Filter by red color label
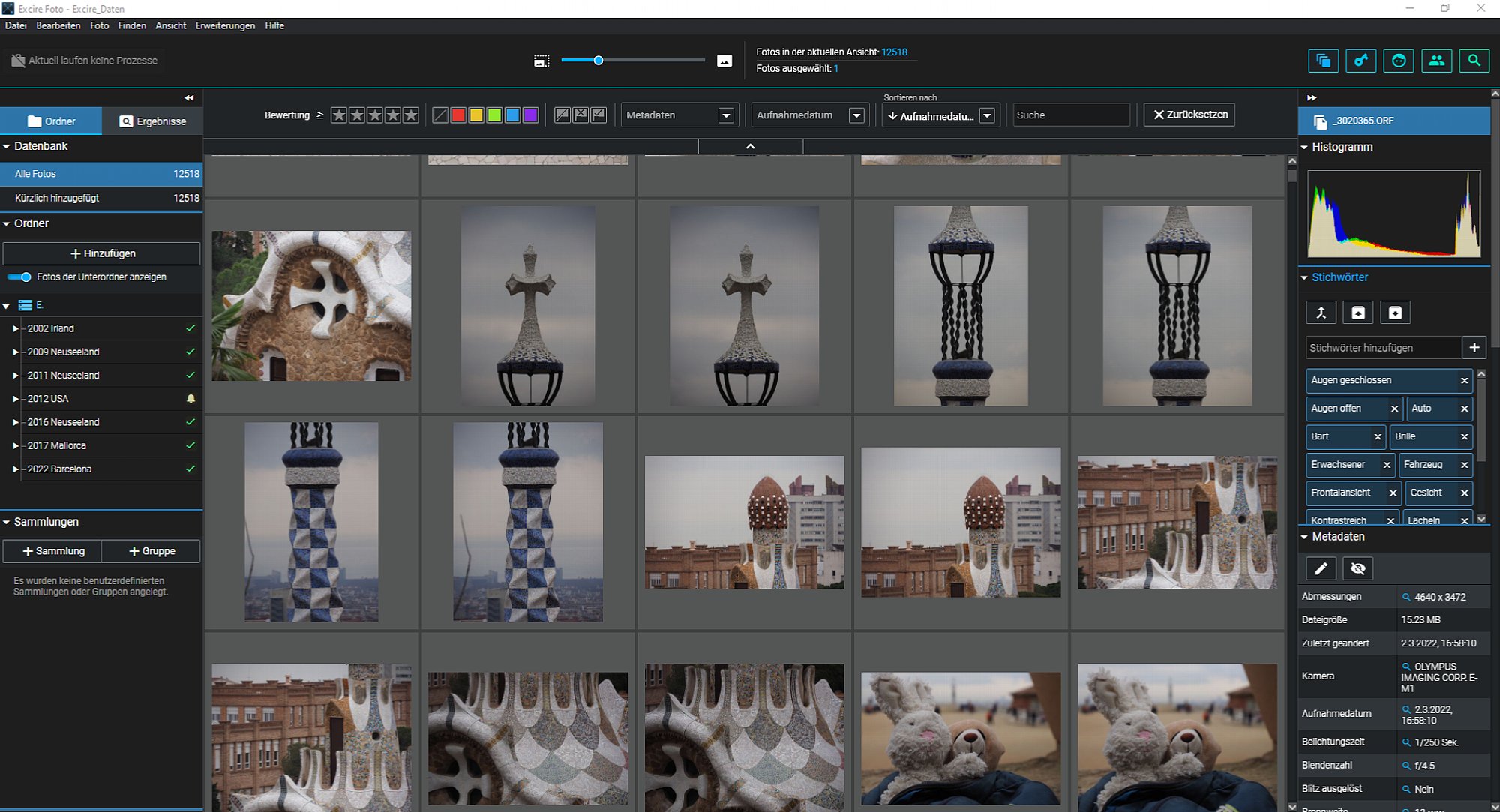This screenshot has width=1500, height=812. pos(458,115)
